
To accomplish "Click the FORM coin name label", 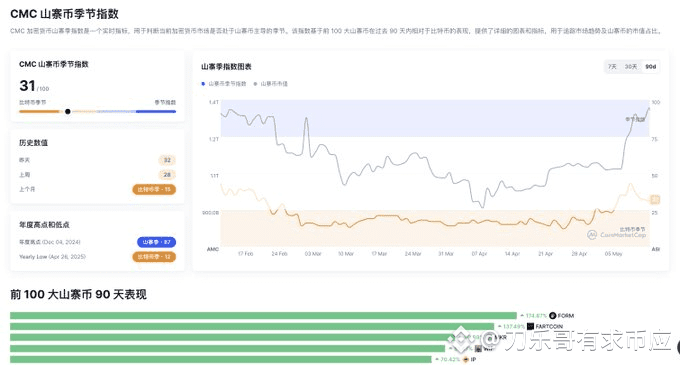I will pos(566,316).
